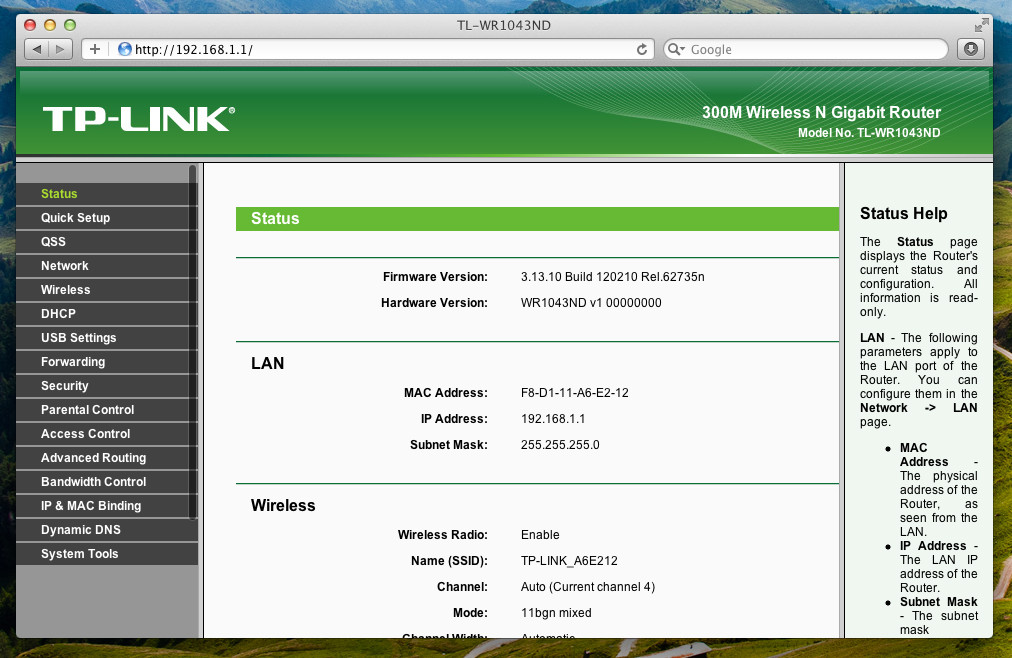1012x658 pixels.
Task: Click the green Status section header
Action: (537, 219)
